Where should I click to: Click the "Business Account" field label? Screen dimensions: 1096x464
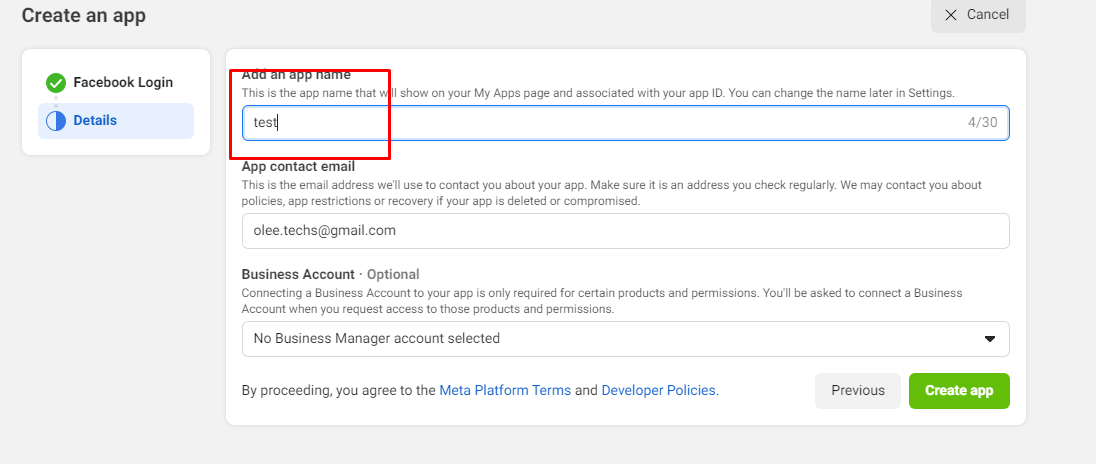click(298, 274)
